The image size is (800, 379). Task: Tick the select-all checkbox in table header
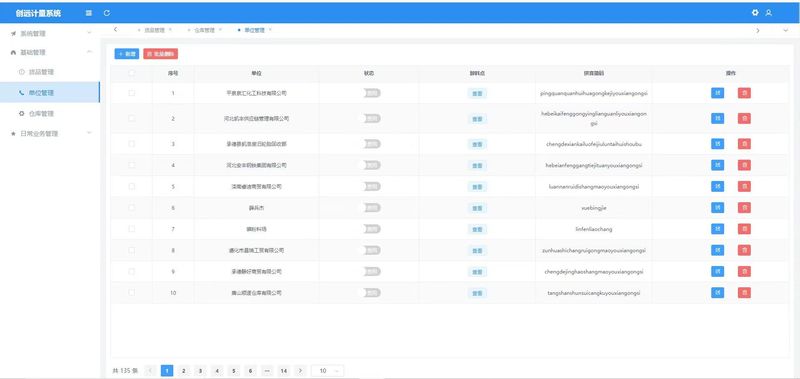pyautogui.click(x=132, y=73)
